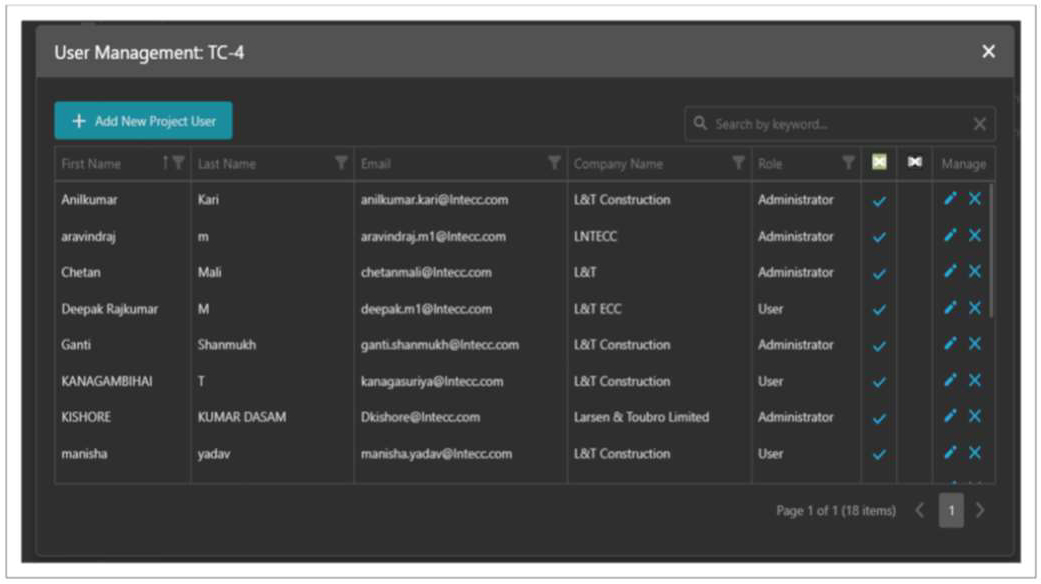This screenshot has width=1041, height=584.
Task: Click the white bowtie column header icon
Action: tap(915, 163)
